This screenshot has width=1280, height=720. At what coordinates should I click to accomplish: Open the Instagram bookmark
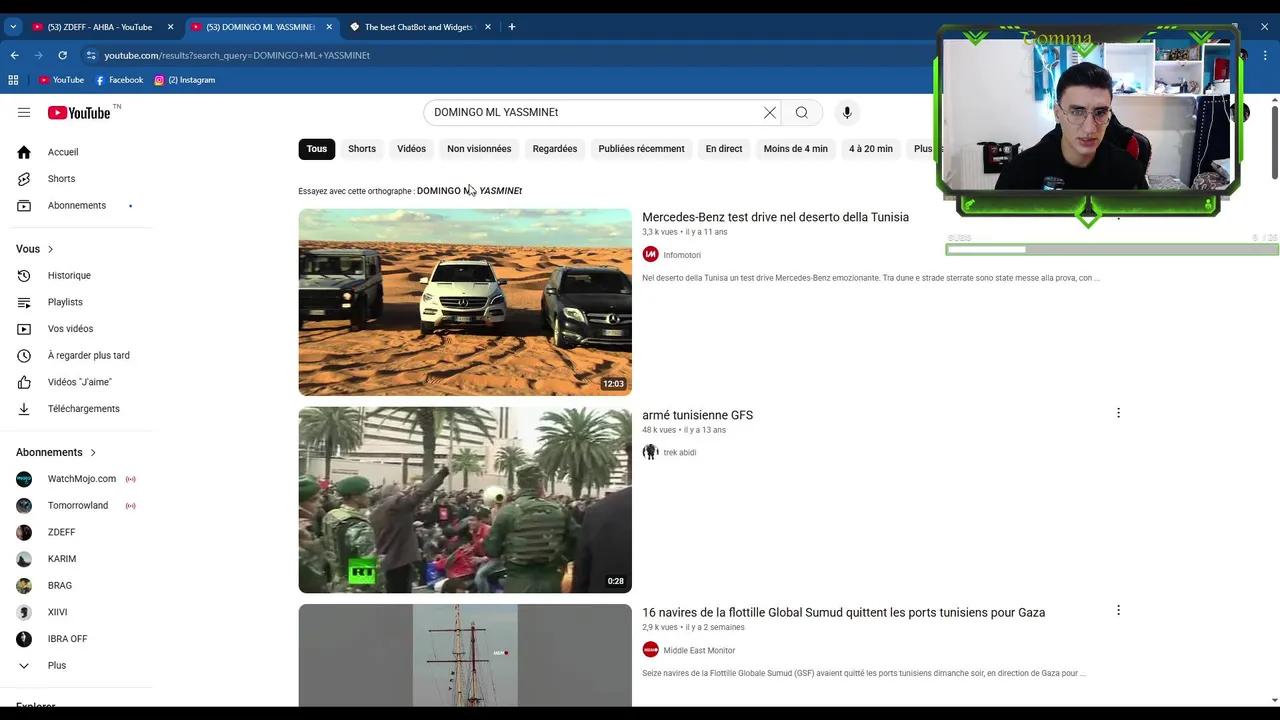click(185, 80)
